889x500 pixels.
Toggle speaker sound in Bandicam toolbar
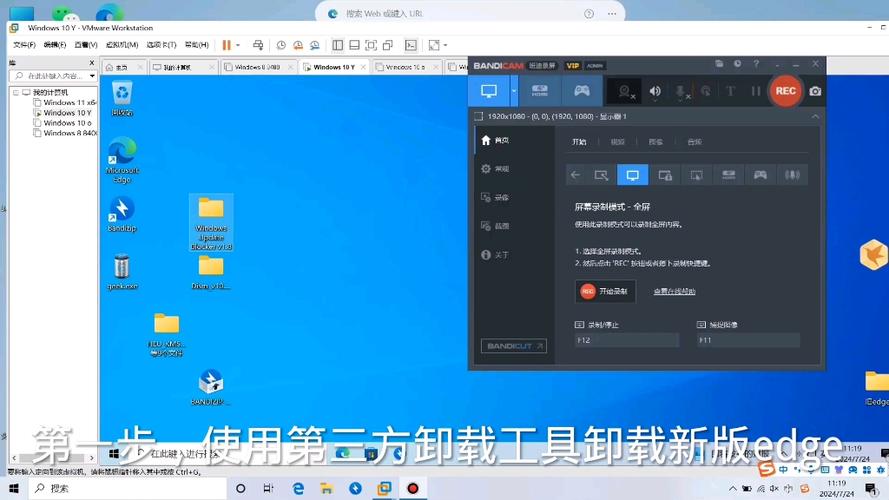pyautogui.click(x=655, y=91)
